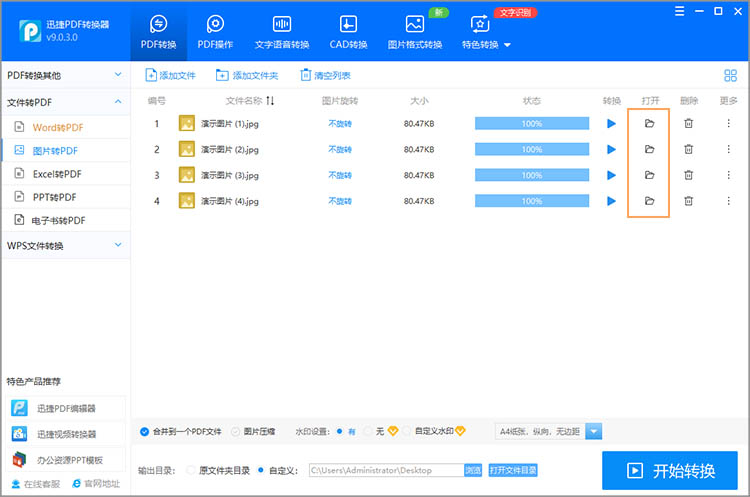The image size is (750, 497).
Task: Expand the WPS文件转换 section
Action: [65, 245]
